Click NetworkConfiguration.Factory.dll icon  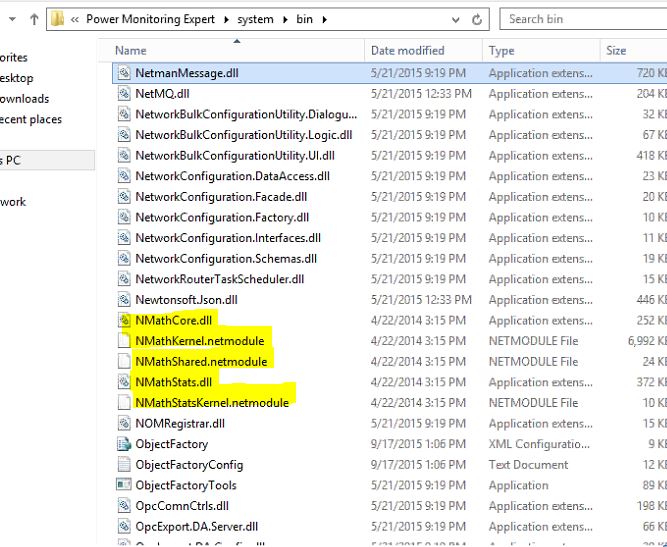124,217
